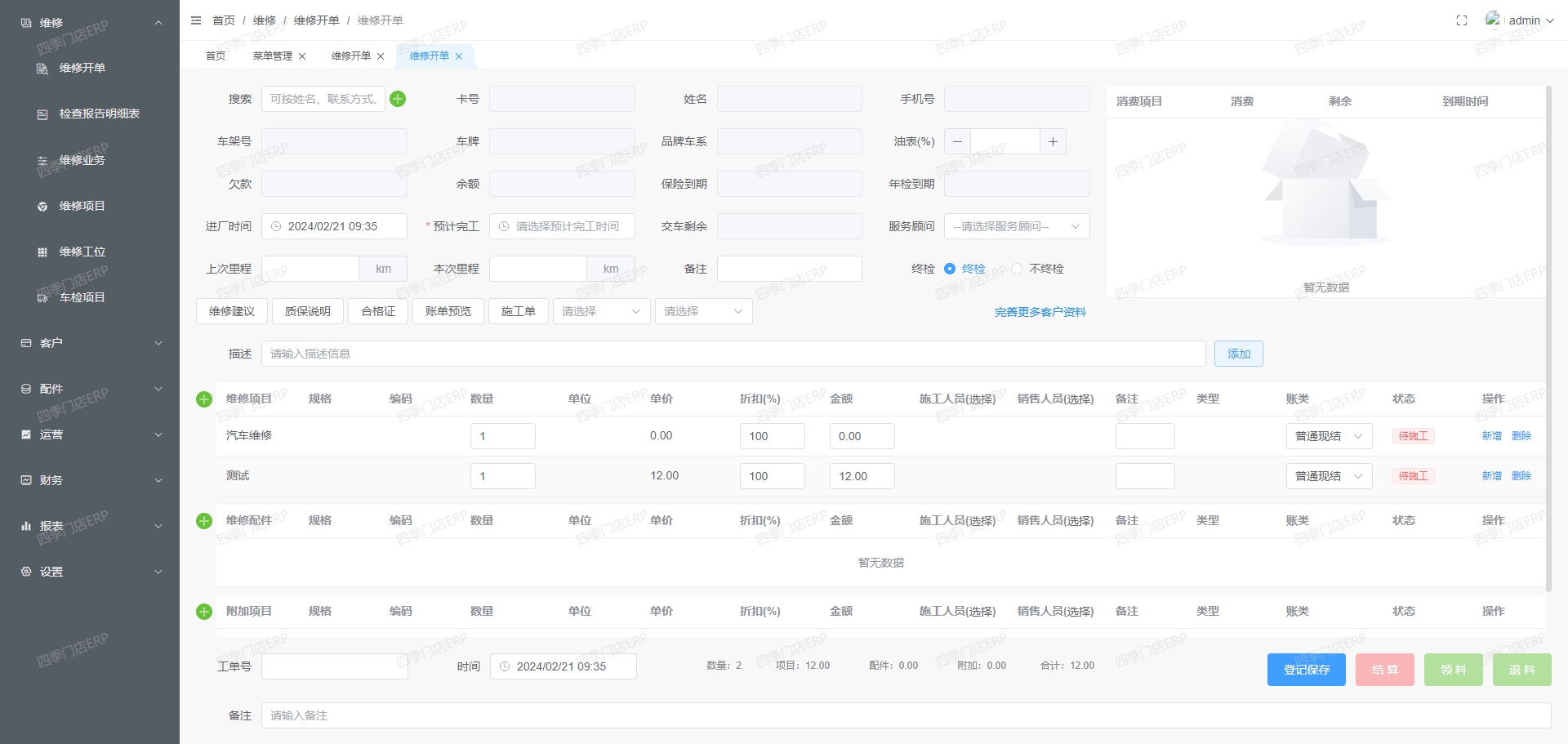The image size is (1568, 744).
Task: Open 账类 dropdown in 汽车维修 row
Action: [x=1329, y=436]
